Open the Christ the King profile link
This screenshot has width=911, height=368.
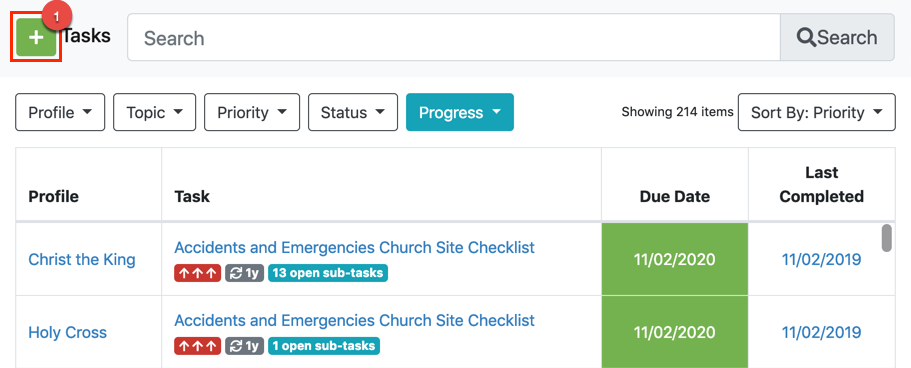[82, 259]
